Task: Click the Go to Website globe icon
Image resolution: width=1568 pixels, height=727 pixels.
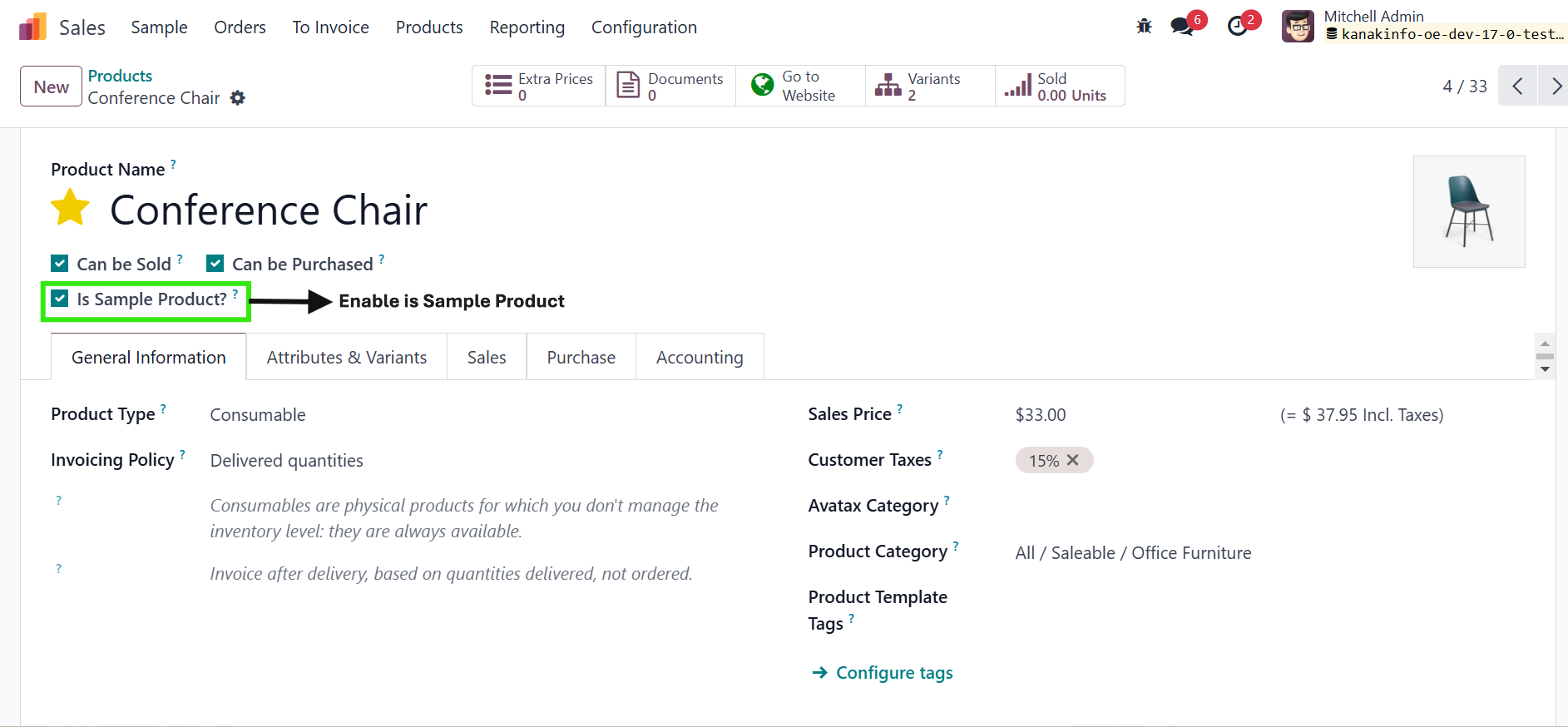Action: [762, 85]
